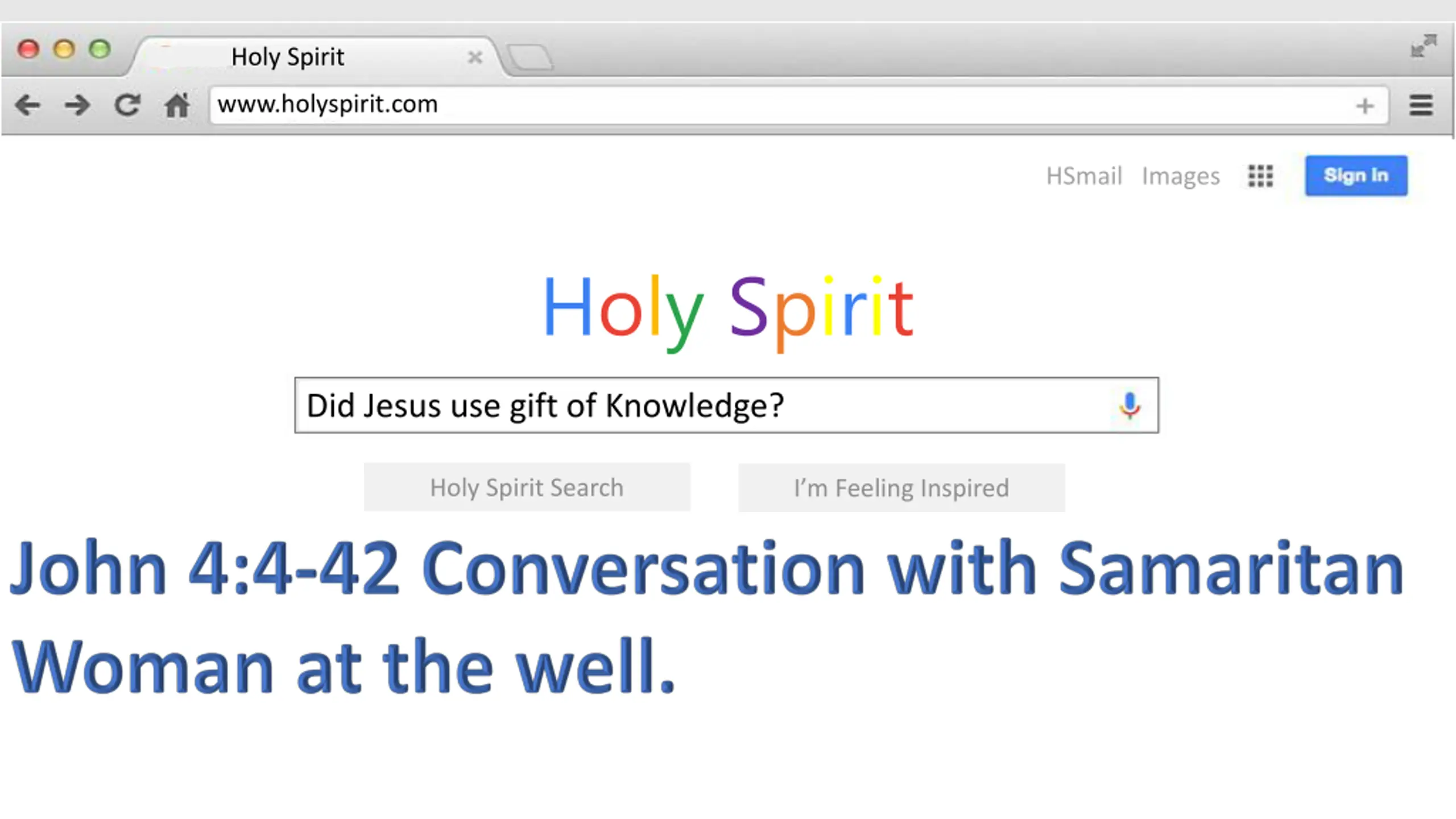
Task: Click the address bar showing www.holyspirit.com
Action: [799, 105]
